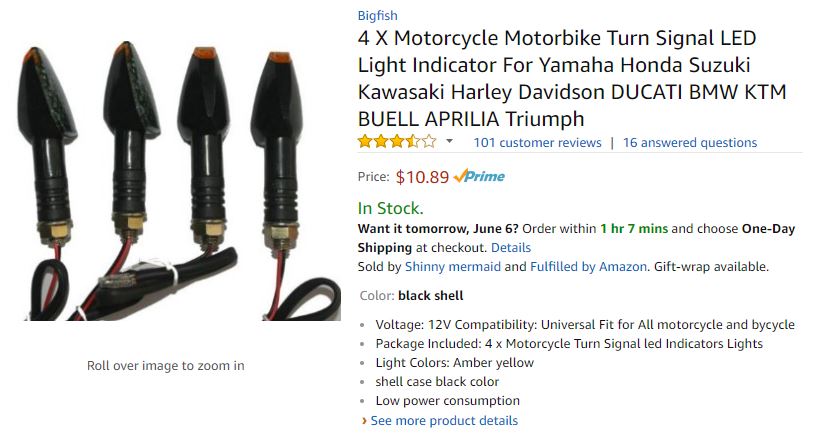Click Roll over image to zoom caption

coord(166,366)
